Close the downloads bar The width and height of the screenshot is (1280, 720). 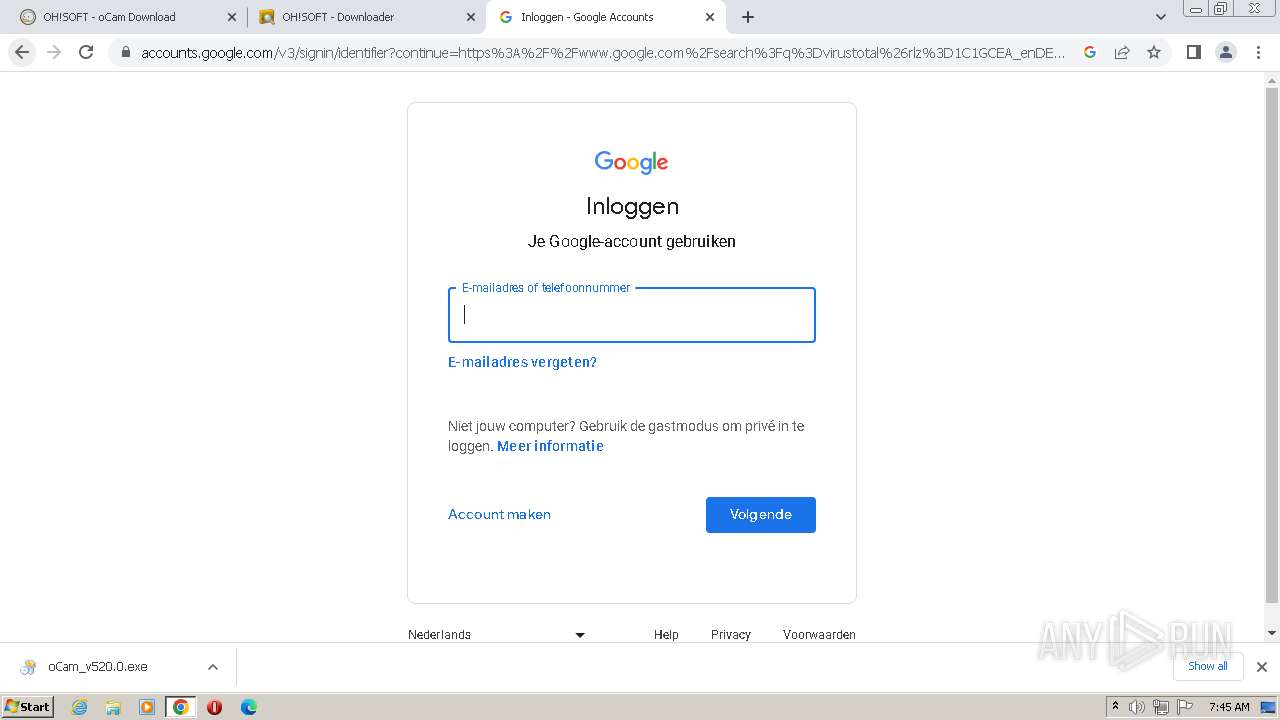click(x=1262, y=667)
